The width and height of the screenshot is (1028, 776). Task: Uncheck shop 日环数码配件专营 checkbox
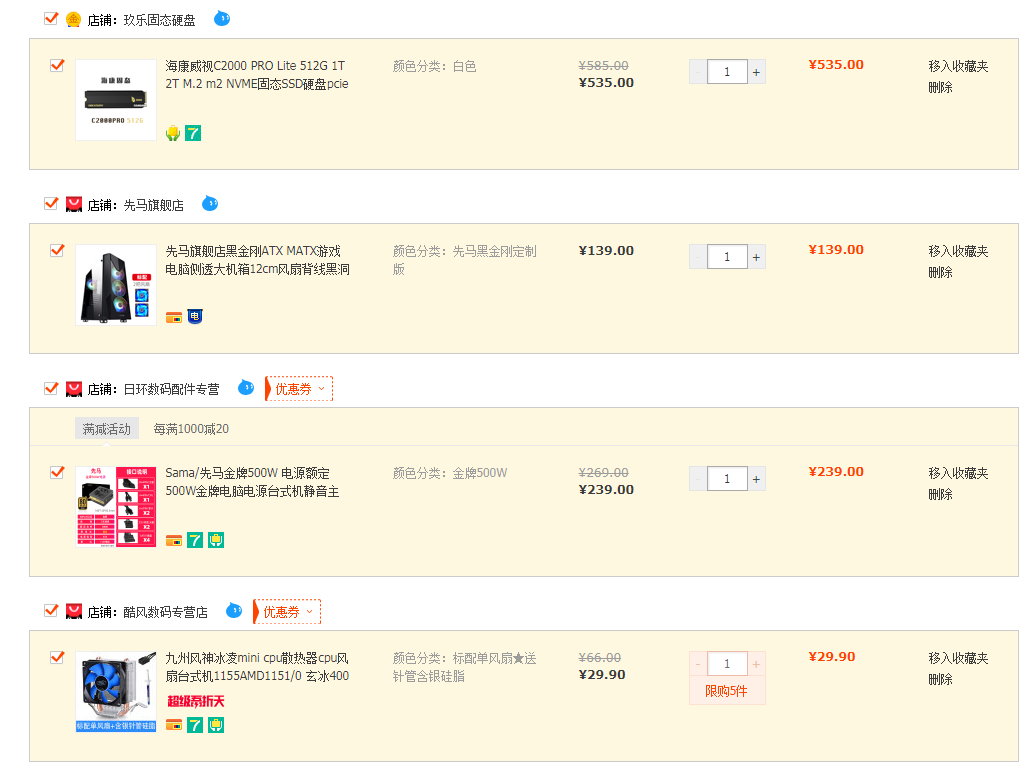51,389
